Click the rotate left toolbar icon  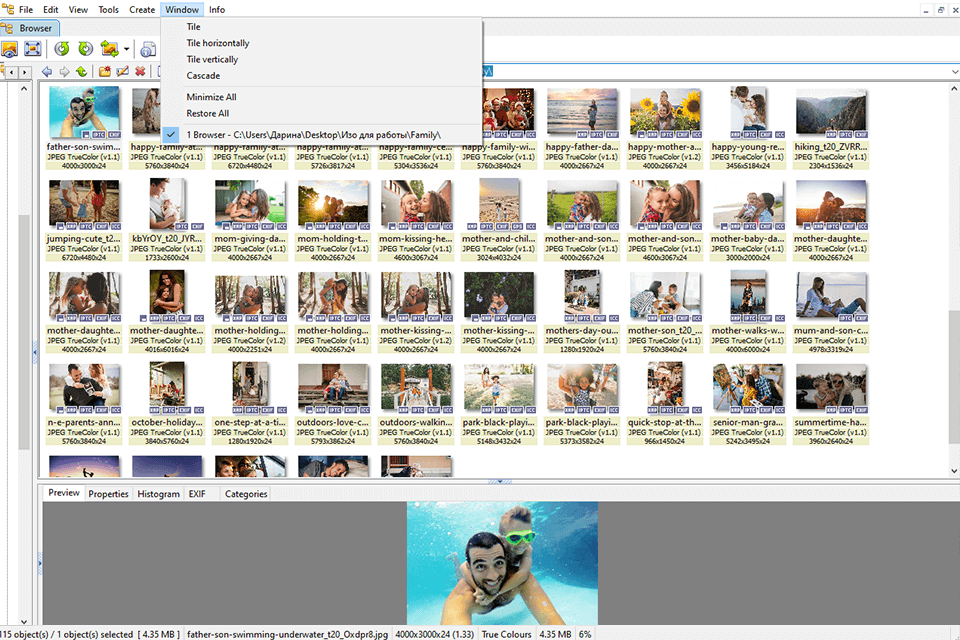click(x=62, y=48)
